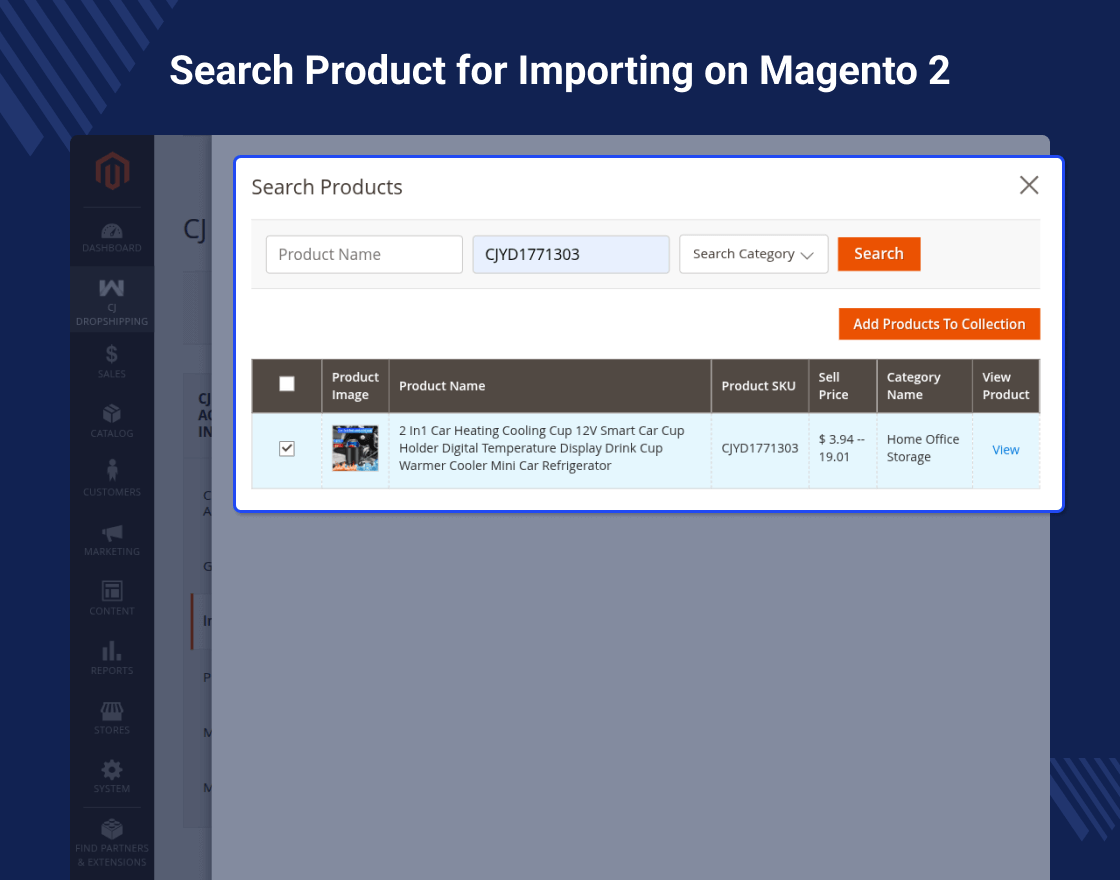Open the Catalog sidebar menu
This screenshot has width=1120, height=880.
click(112, 421)
